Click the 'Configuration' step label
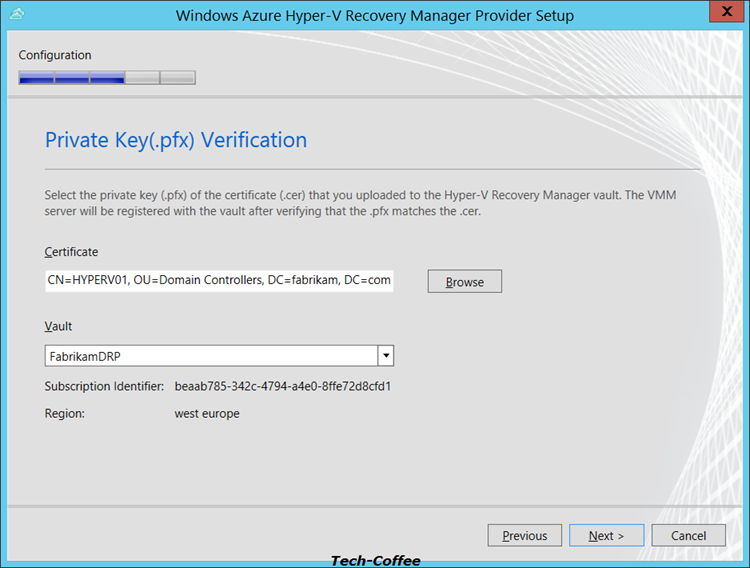 55,55
